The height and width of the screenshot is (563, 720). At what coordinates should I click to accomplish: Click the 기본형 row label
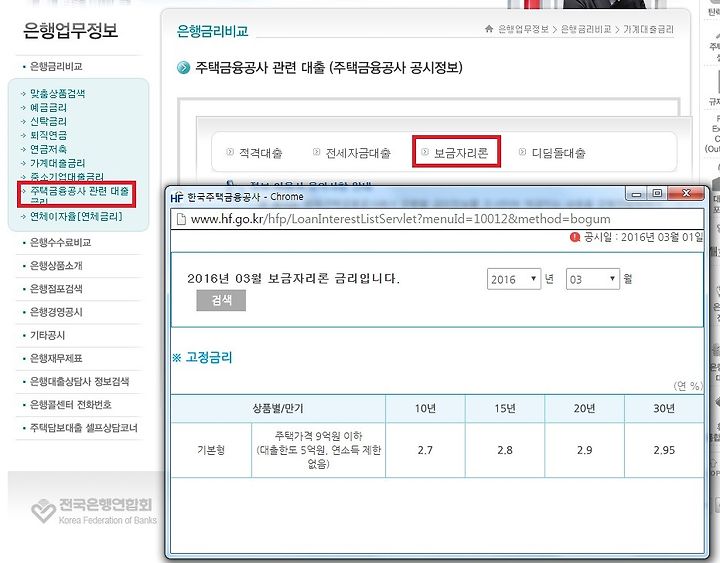pos(211,450)
